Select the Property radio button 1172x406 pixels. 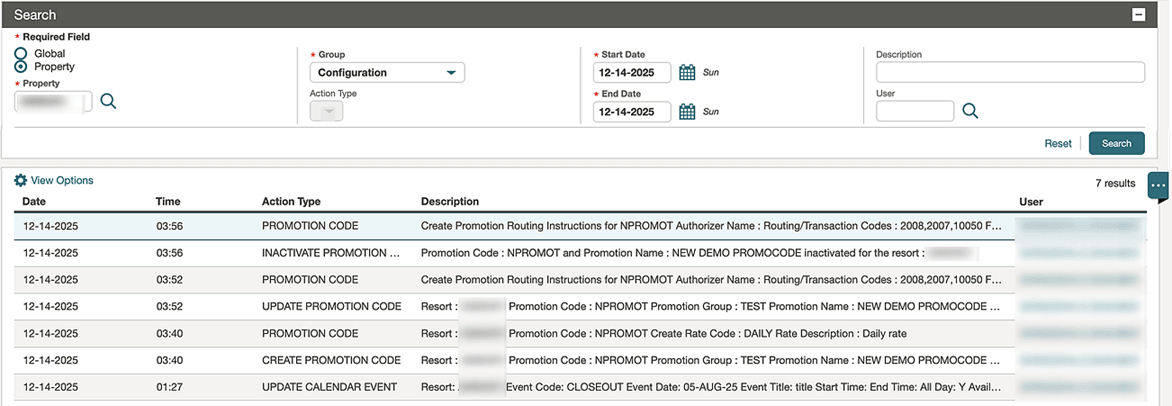[x=20, y=67]
